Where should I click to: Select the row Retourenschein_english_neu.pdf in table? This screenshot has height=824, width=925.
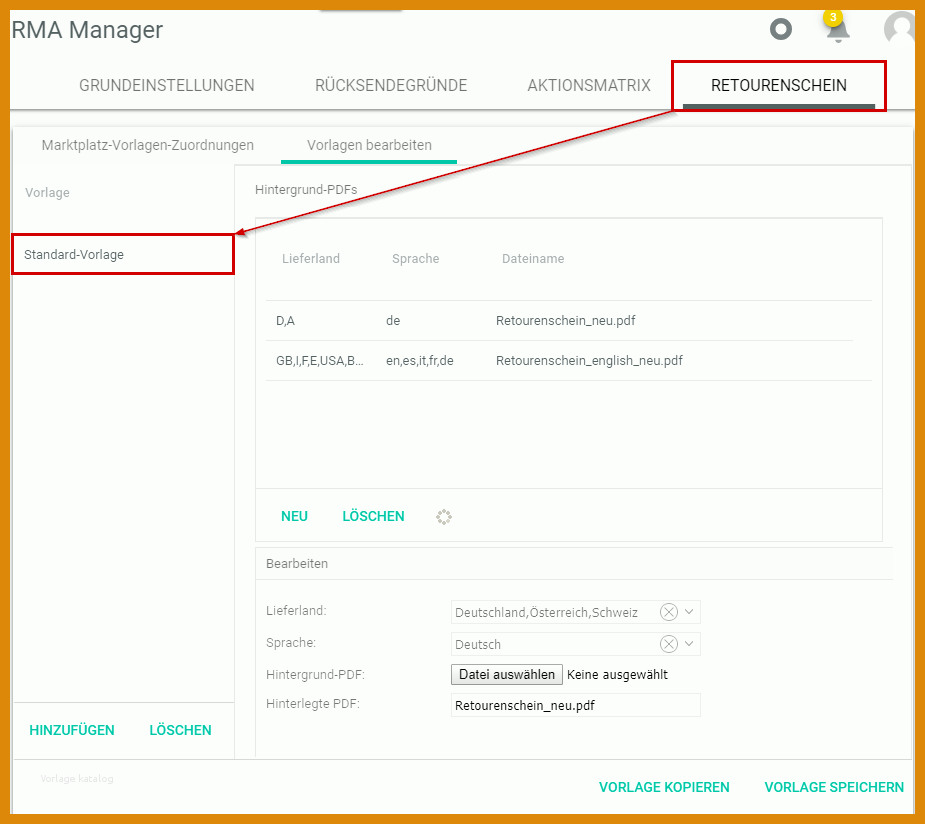pyautogui.click(x=569, y=361)
